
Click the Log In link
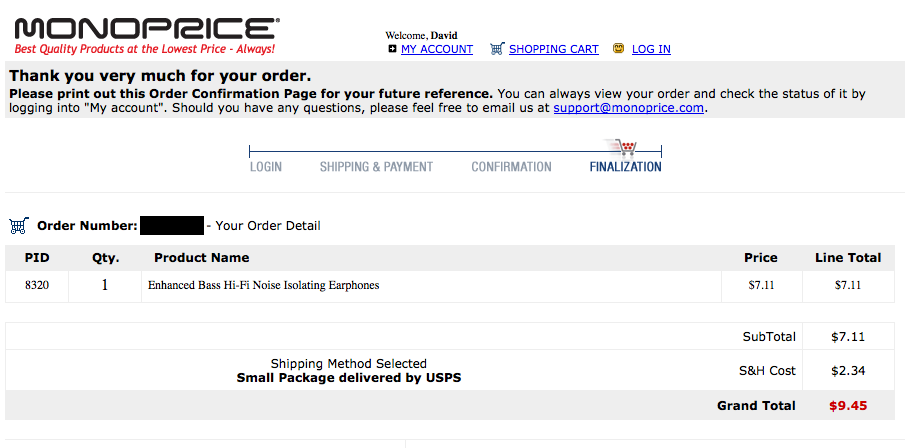point(651,49)
